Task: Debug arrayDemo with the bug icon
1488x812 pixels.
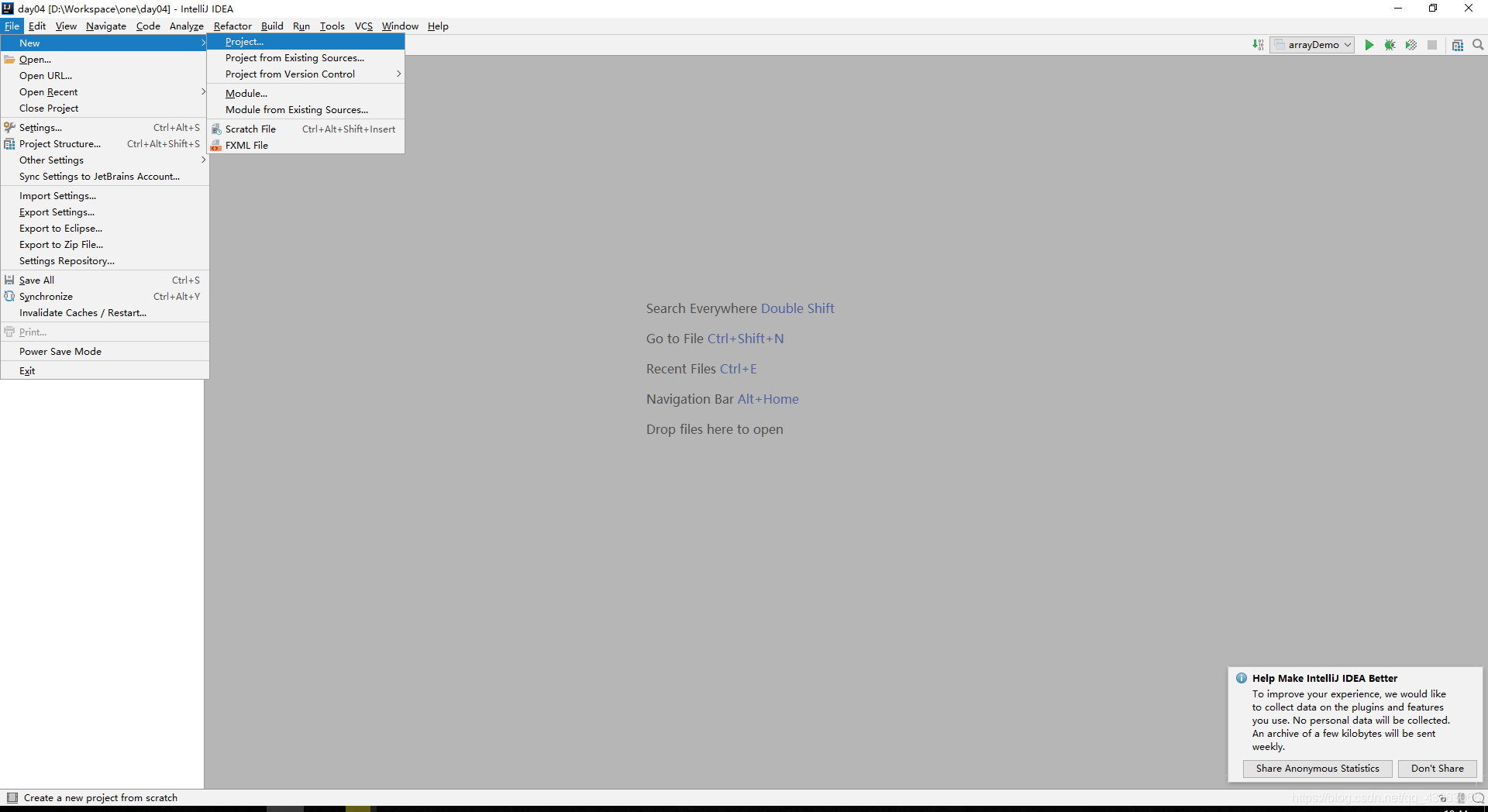Action: tap(1390, 45)
